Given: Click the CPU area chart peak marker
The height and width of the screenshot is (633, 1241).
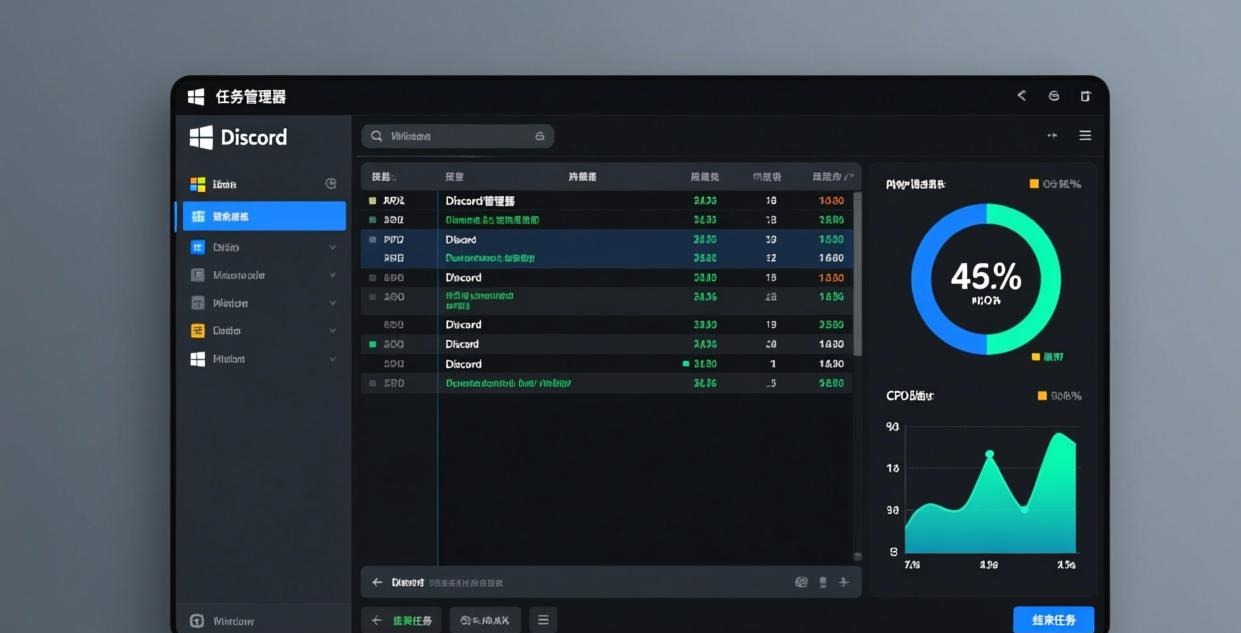Looking at the screenshot, I should coord(990,454).
